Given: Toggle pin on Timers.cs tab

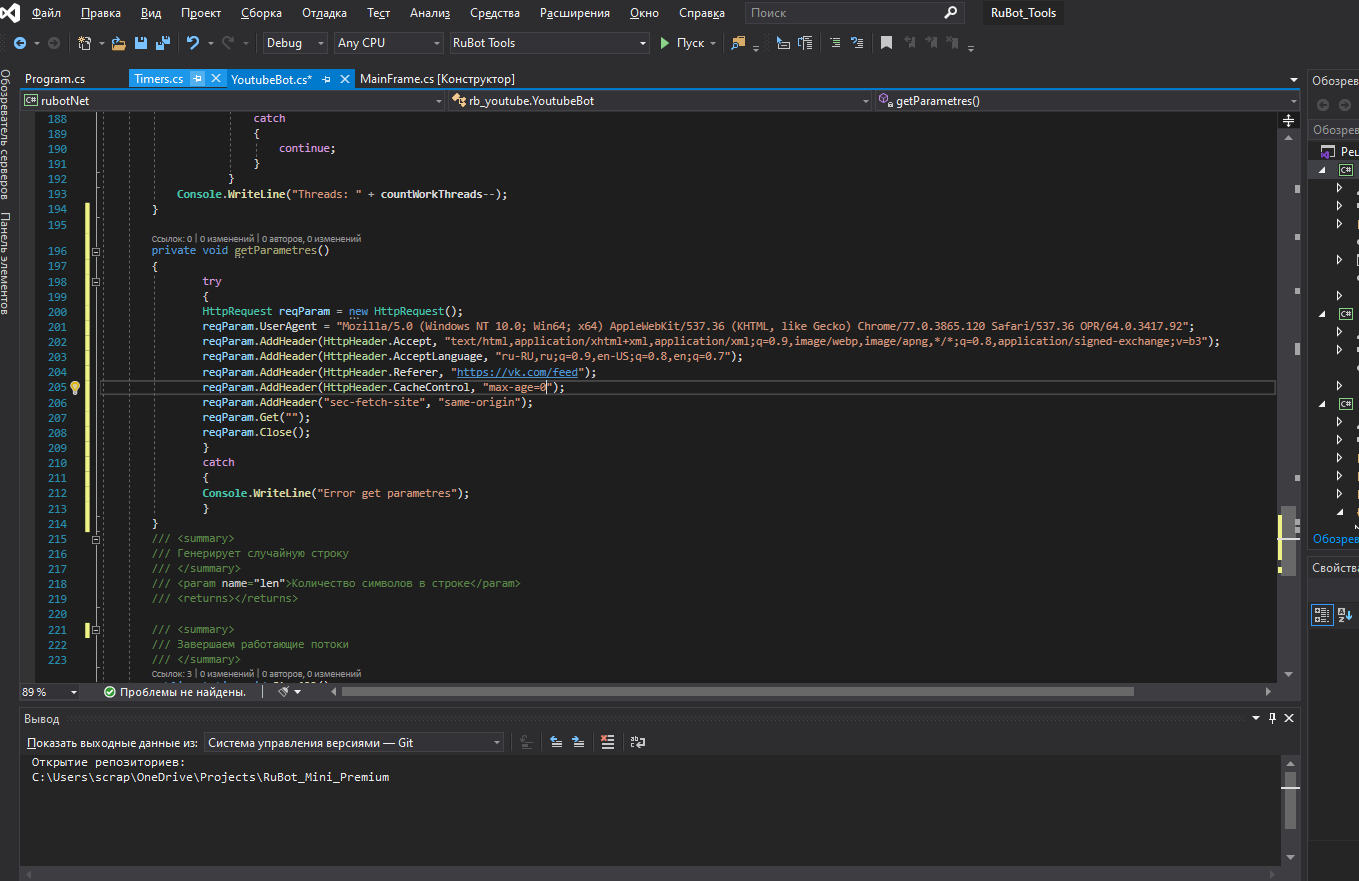Looking at the screenshot, I should [198, 79].
